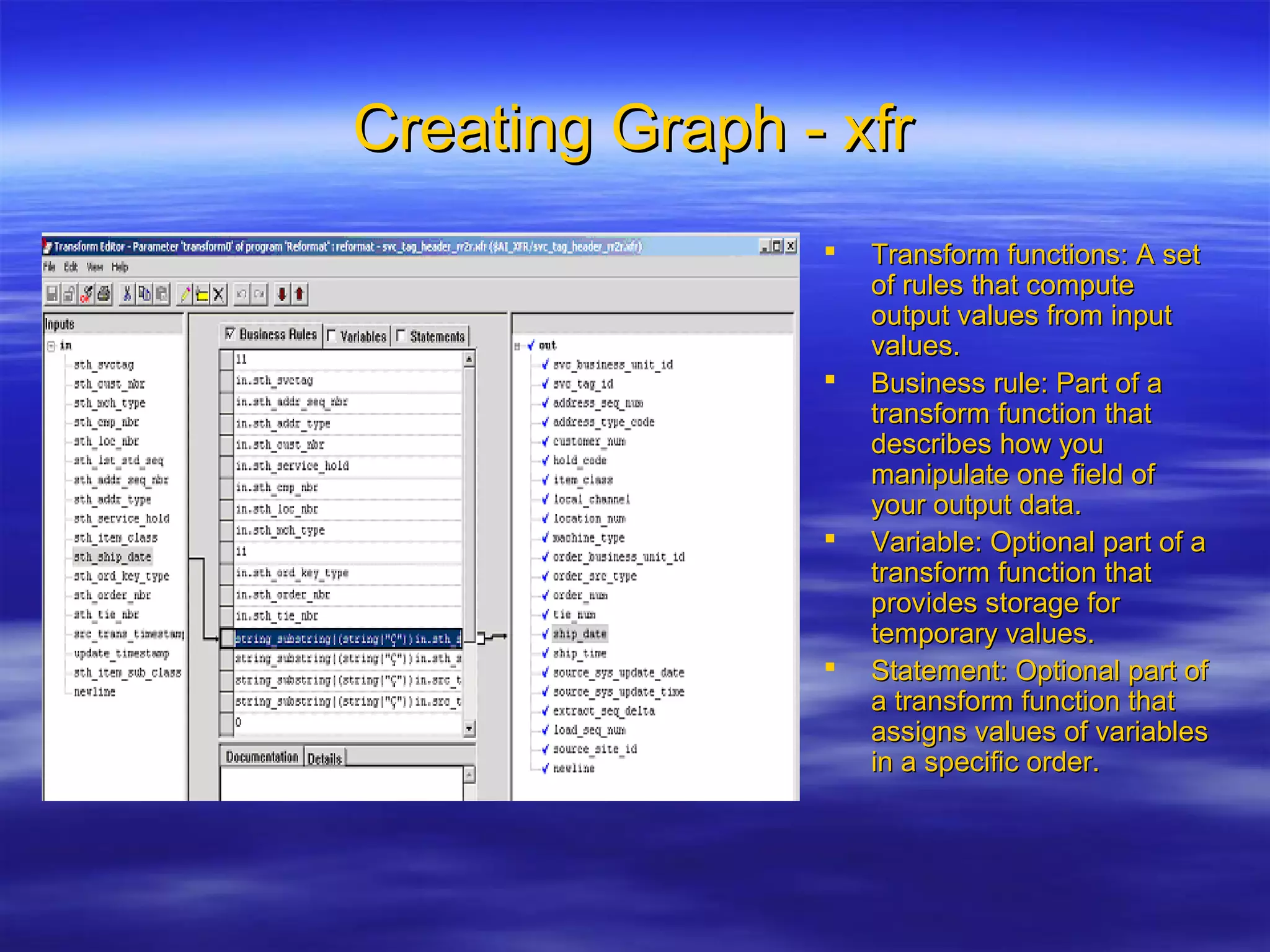Screen dimensions: 1270x952
Task: Select sth_order_nbr input field
Action: [112, 595]
